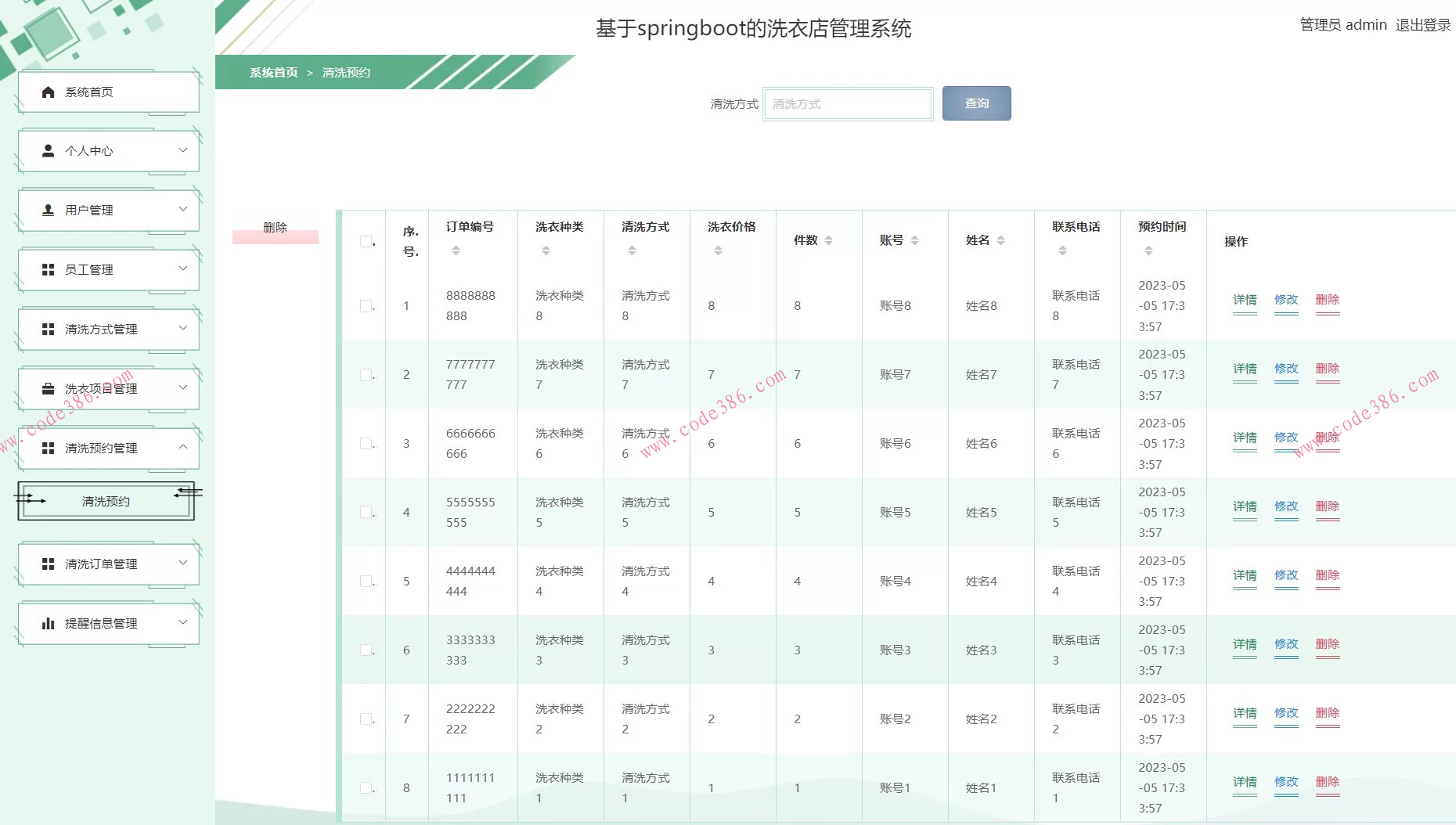1456x825 pixels.
Task: Click the icon next to 清洗方式管理
Action: pos(46,329)
